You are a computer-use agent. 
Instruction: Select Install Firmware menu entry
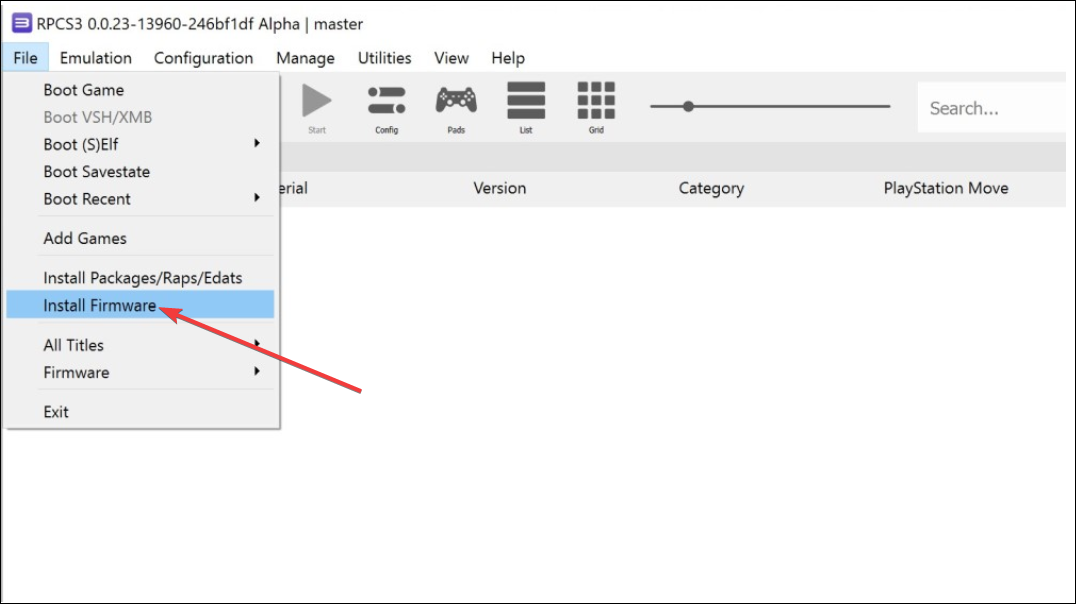point(100,305)
